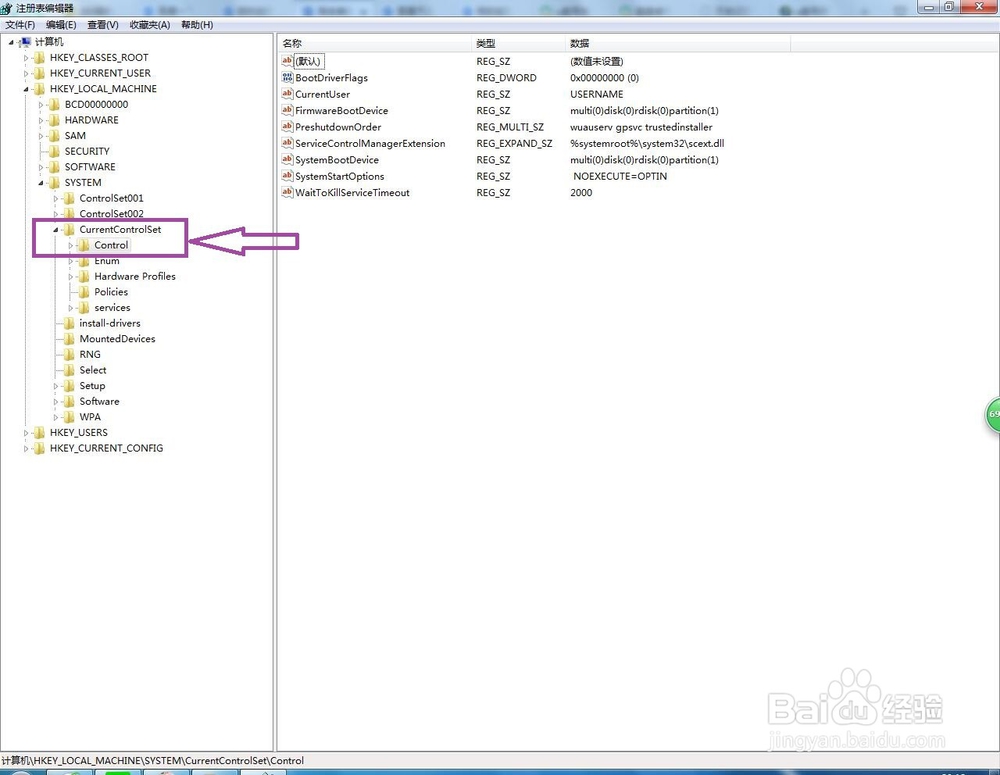Select the Select key in tree

coord(92,370)
